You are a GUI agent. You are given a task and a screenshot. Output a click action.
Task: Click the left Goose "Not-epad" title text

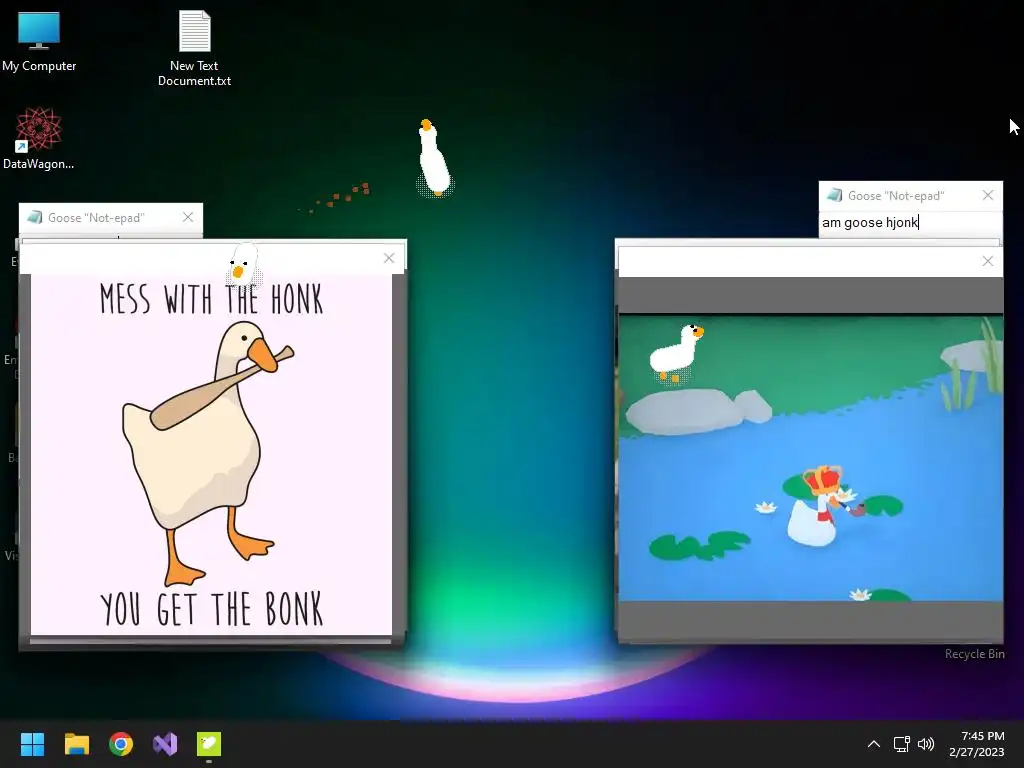[96, 217]
